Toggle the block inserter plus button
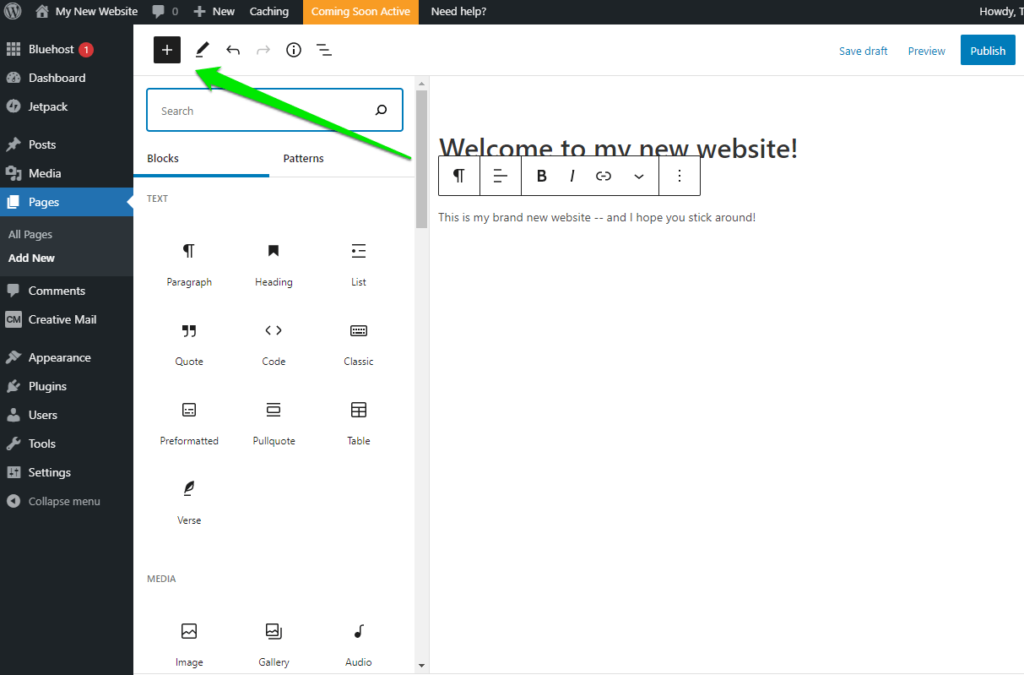The width and height of the screenshot is (1024, 675). 167,50
